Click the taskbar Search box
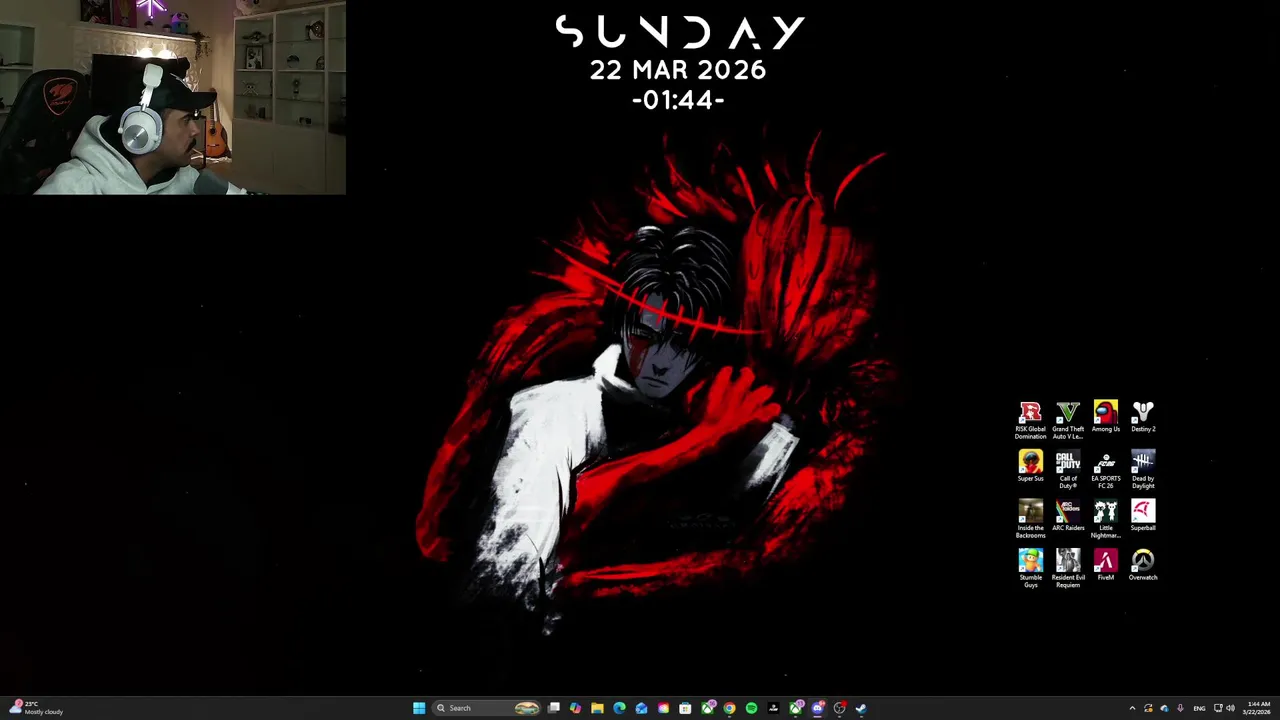 click(487, 708)
